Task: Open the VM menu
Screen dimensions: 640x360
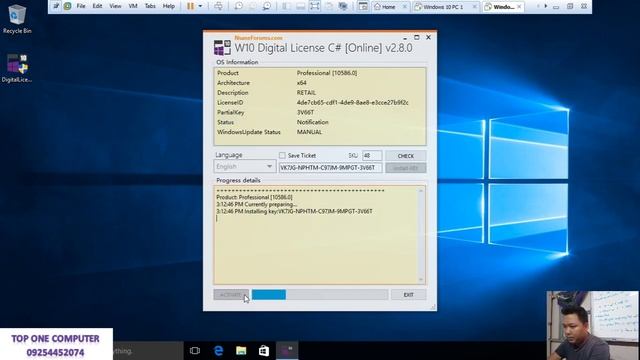Action: tap(133, 6)
